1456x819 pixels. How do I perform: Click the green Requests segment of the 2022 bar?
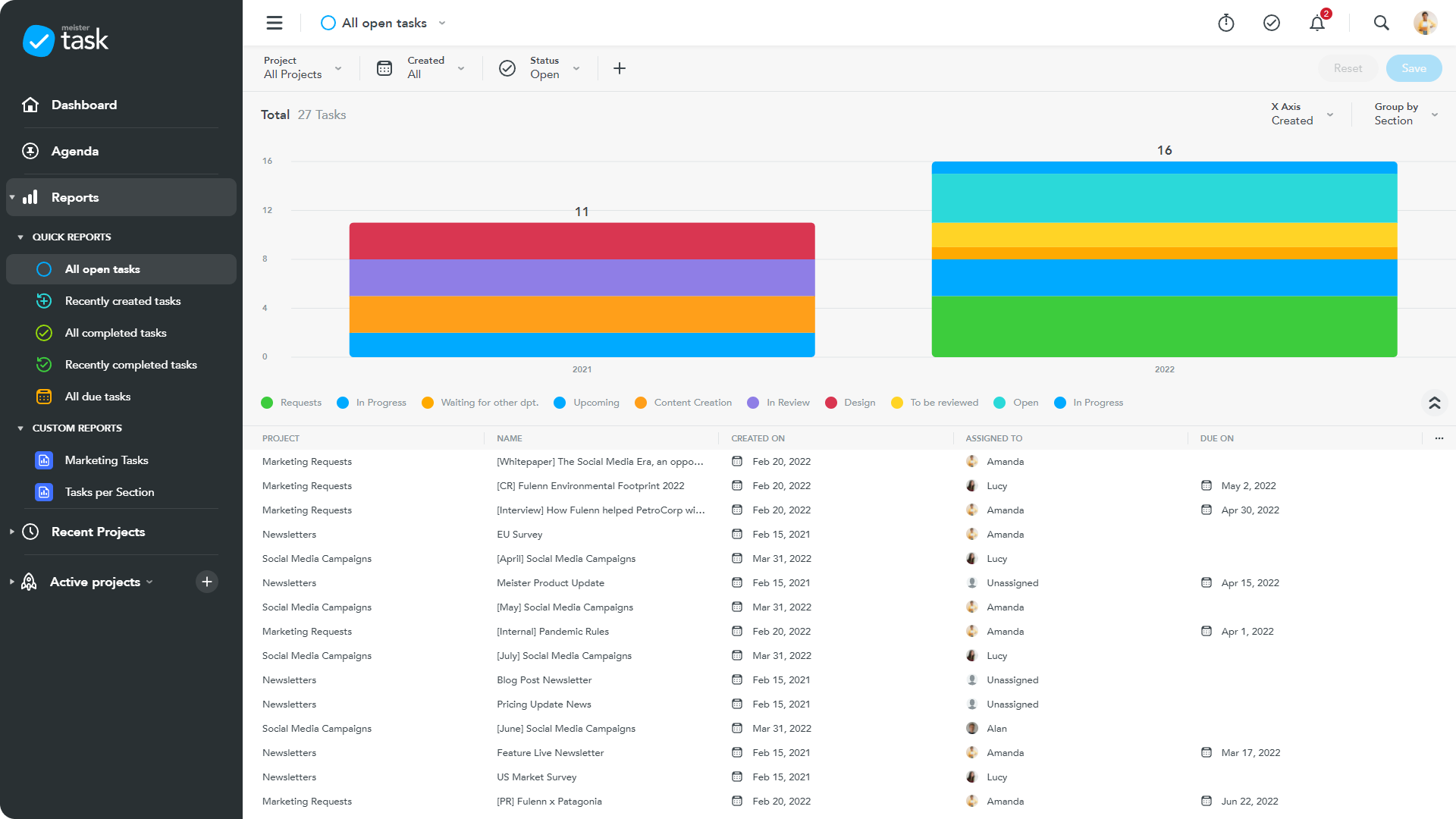point(1164,326)
